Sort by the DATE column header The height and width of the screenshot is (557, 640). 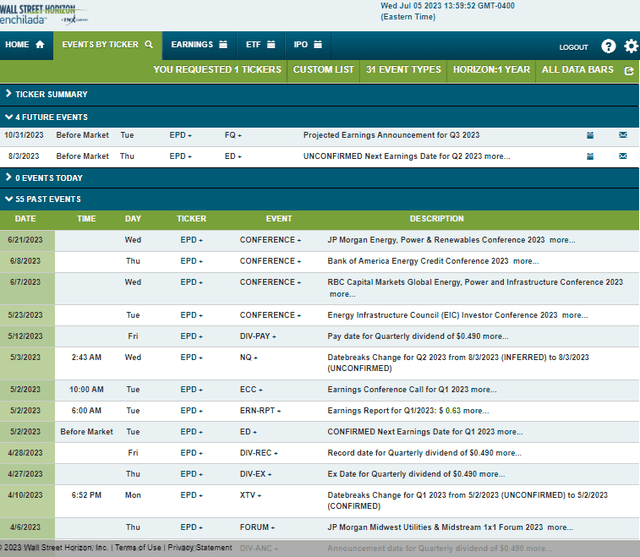(x=25, y=219)
